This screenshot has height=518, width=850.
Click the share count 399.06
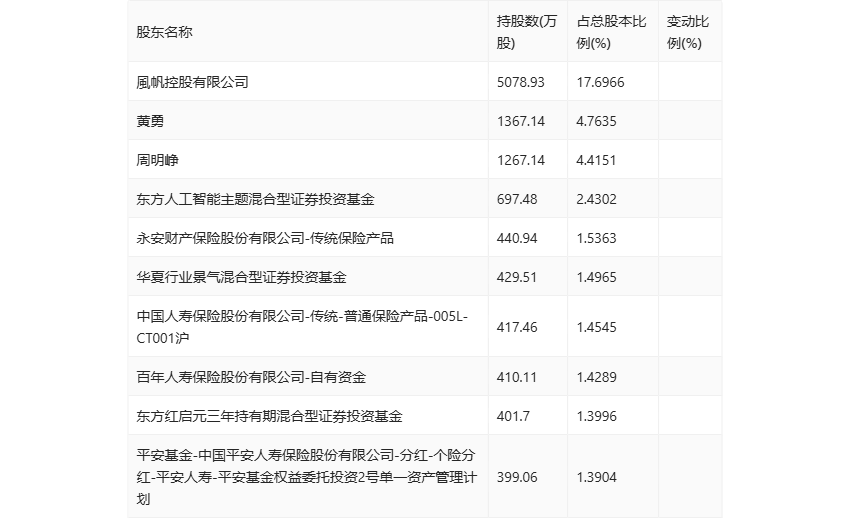pyautogui.click(x=517, y=477)
